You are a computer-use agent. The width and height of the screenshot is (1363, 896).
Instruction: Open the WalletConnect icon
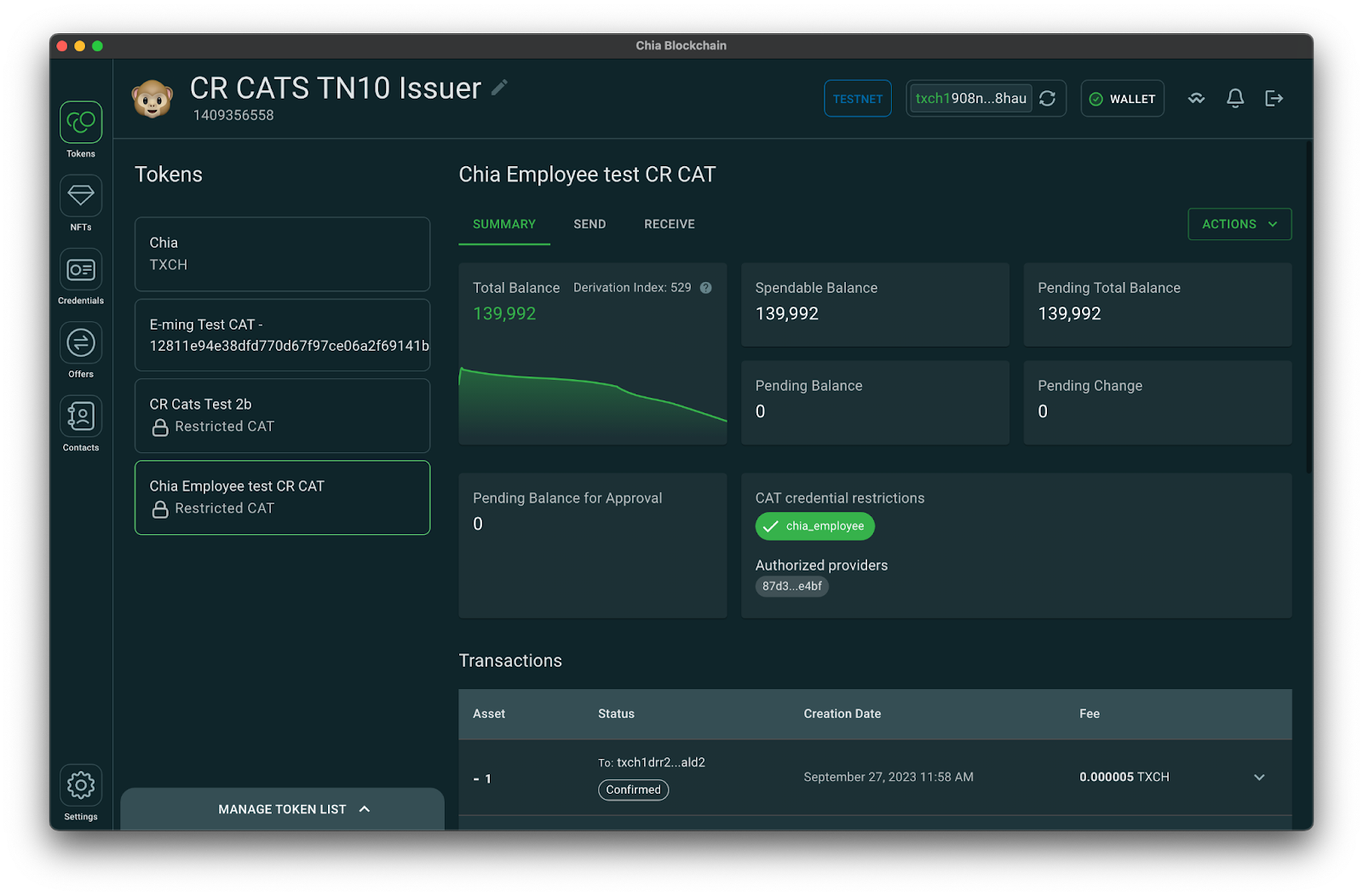(x=1197, y=99)
